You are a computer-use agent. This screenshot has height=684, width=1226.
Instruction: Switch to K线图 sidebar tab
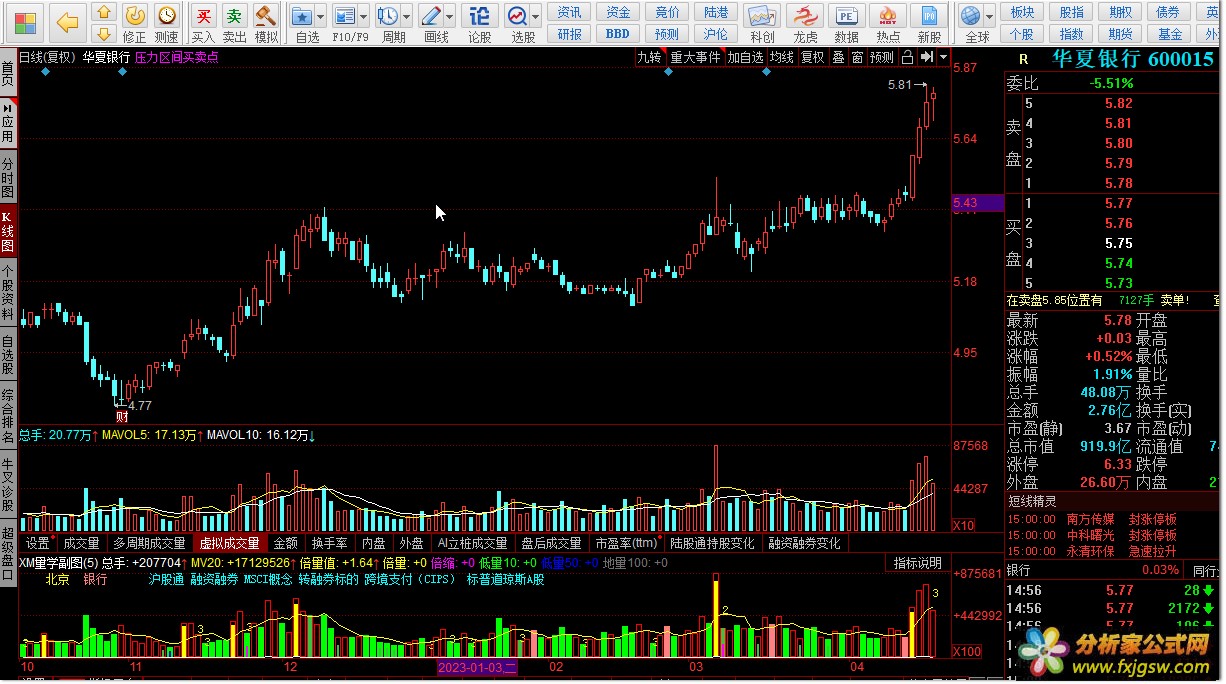coord(8,232)
